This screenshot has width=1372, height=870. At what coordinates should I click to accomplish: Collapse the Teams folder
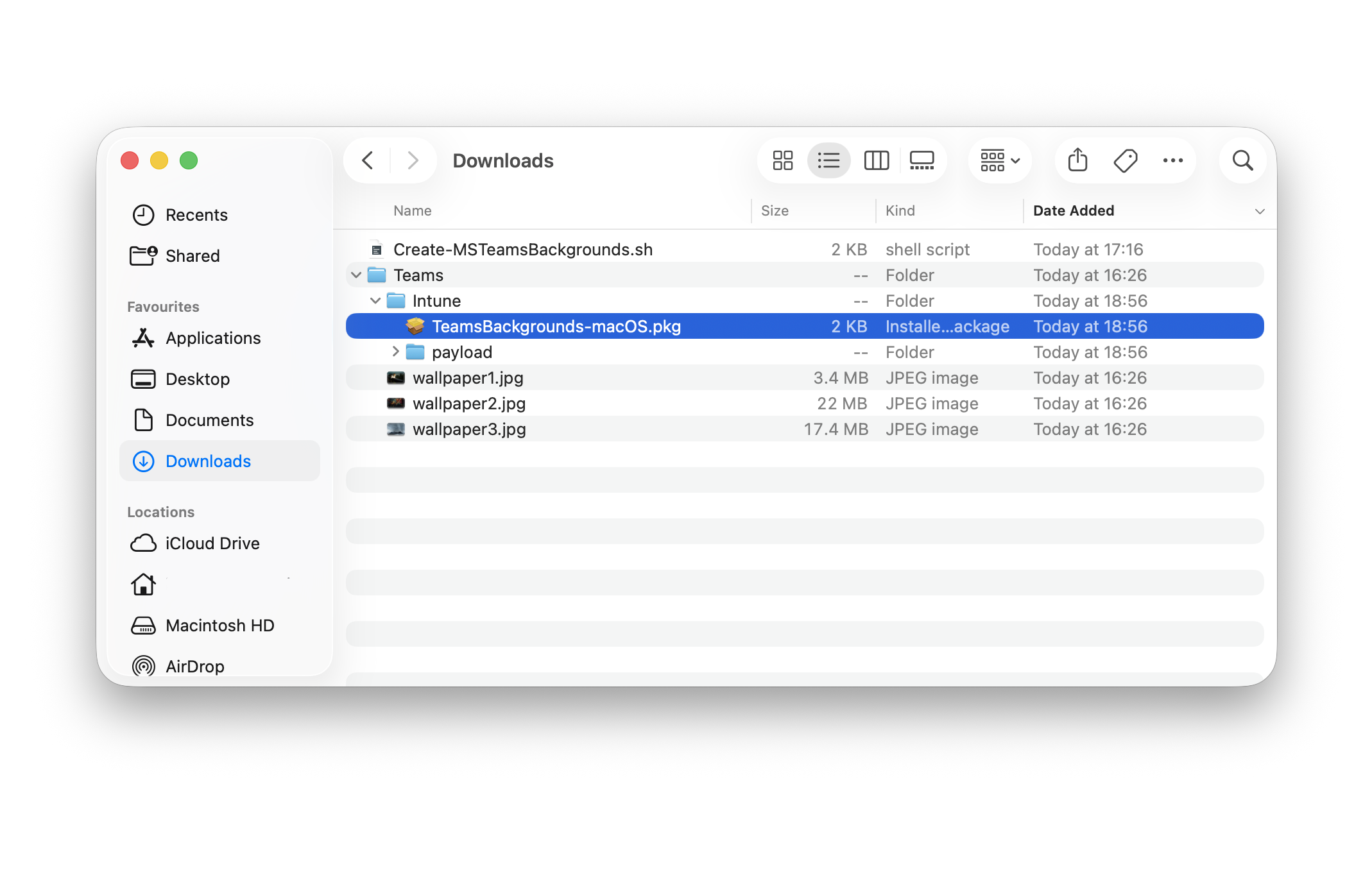point(356,275)
